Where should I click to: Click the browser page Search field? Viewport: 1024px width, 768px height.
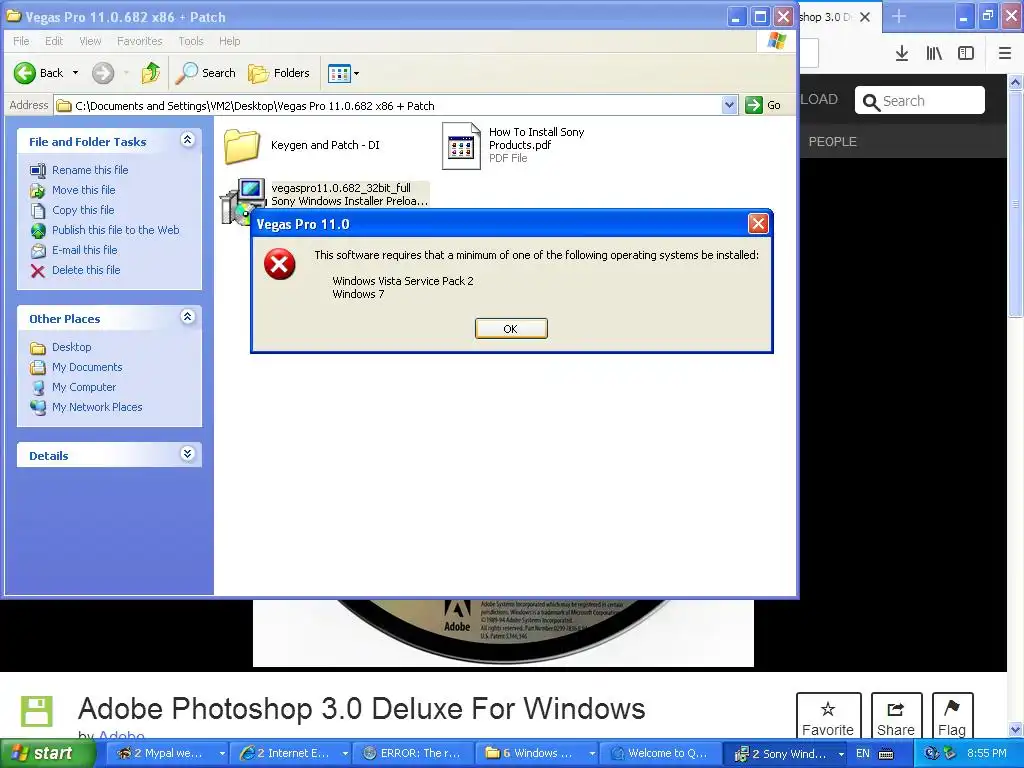pyautogui.click(x=920, y=101)
